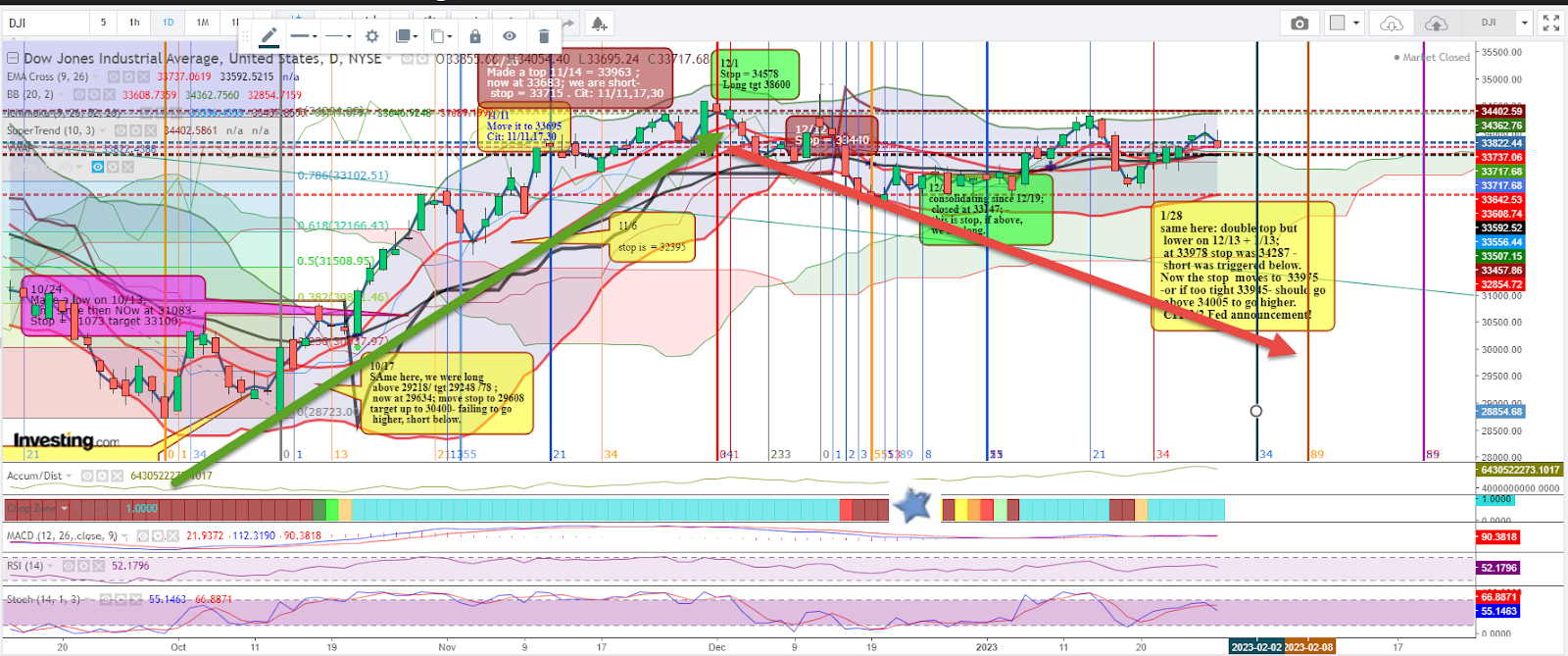The width and height of the screenshot is (1568, 656).
Task: Click the blue star marker on Chop Zone
Action: click(x=913, y=506)
